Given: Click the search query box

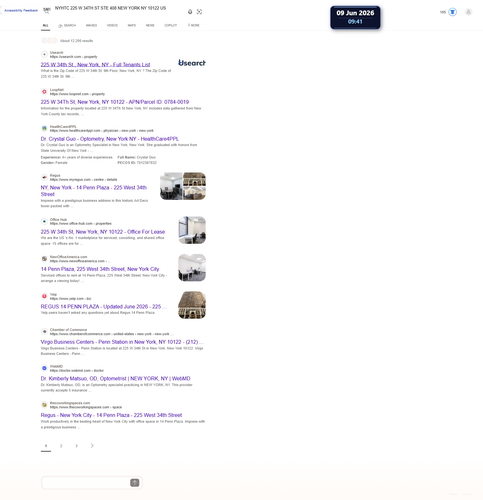Looking at the screenshot, I should point(118,8).
